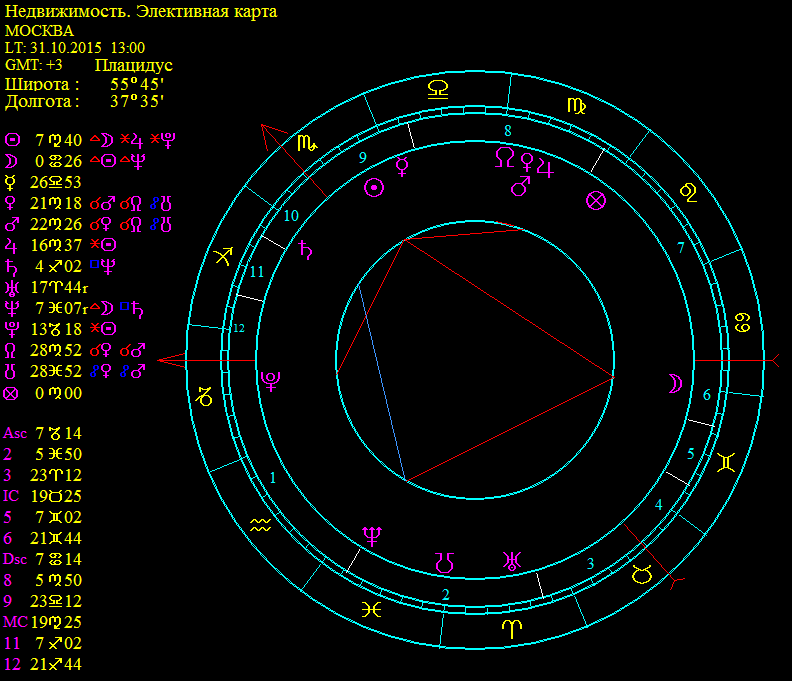Select the Pluto position value 13 Capricorn 18
792x681 pixels.
56,329
